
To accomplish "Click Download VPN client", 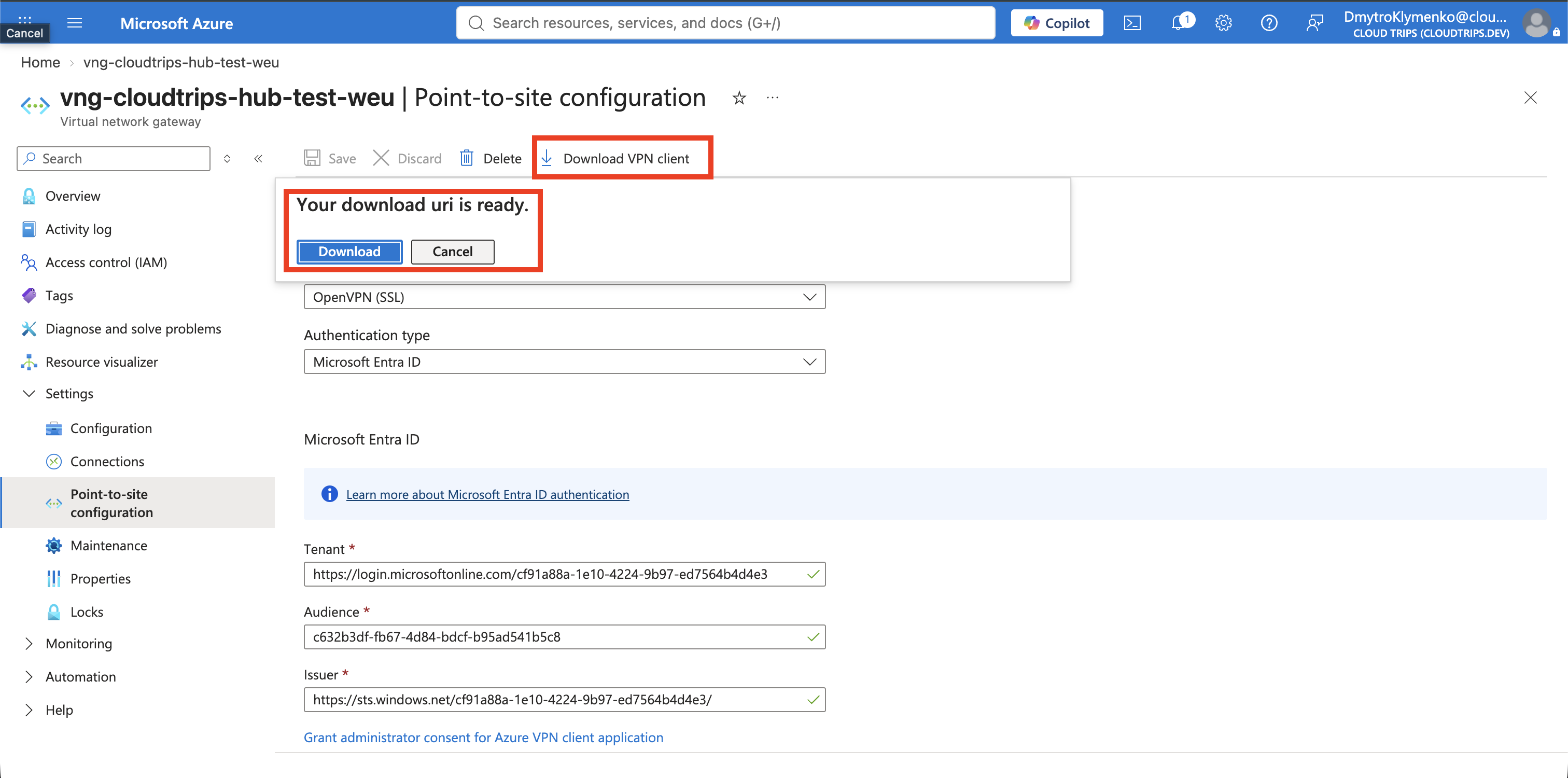I will (615, 158).
